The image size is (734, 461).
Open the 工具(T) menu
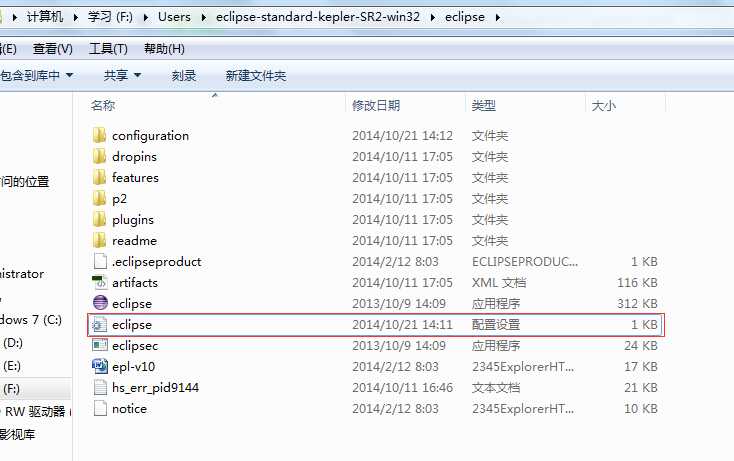click(108, 49)
